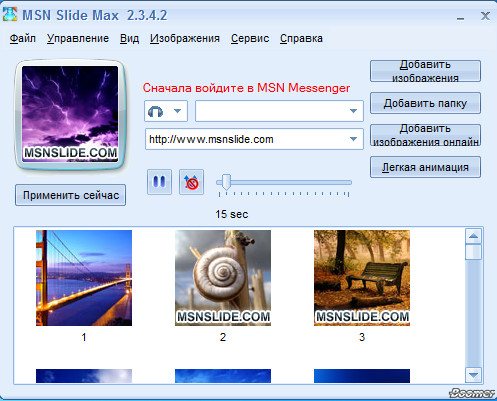
Task: Click the scrollbar up arrow
Action: 473,236
